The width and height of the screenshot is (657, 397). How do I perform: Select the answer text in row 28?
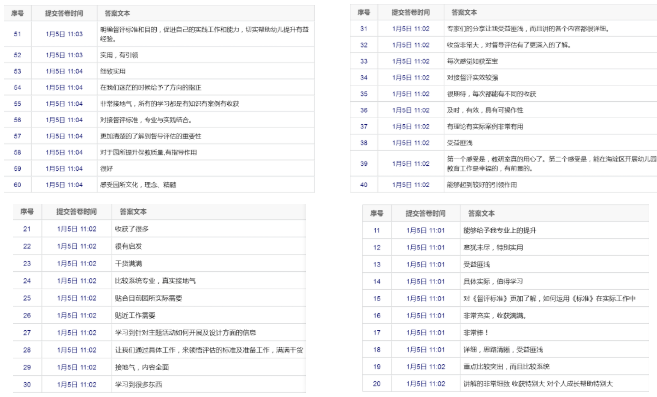(x=209, y=350)
